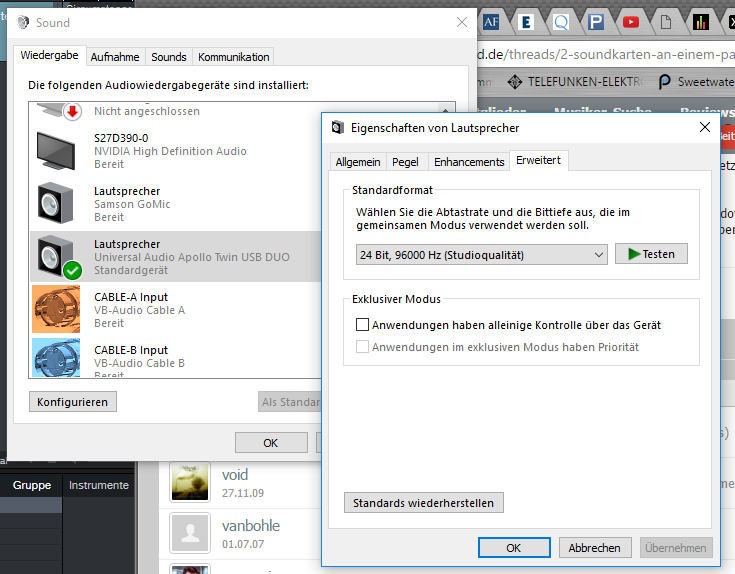Open the blank-page document browser tab
Viewport: 735px width, 574px height.
[666, 22]
